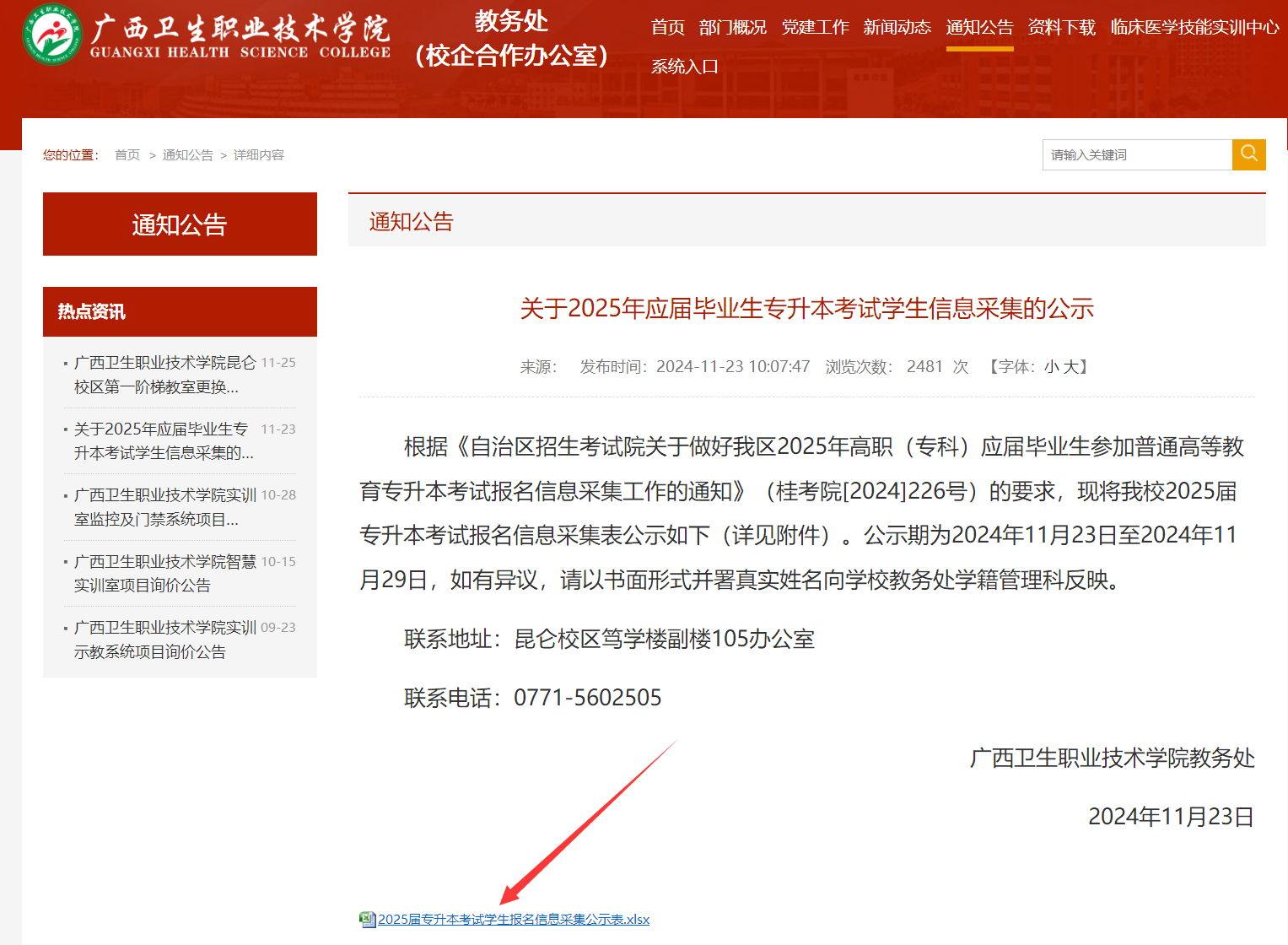Click the date 2024年11月23日 at article end
The height and width of the screenshot is (945, 1288).
[x=1172, y=816]
